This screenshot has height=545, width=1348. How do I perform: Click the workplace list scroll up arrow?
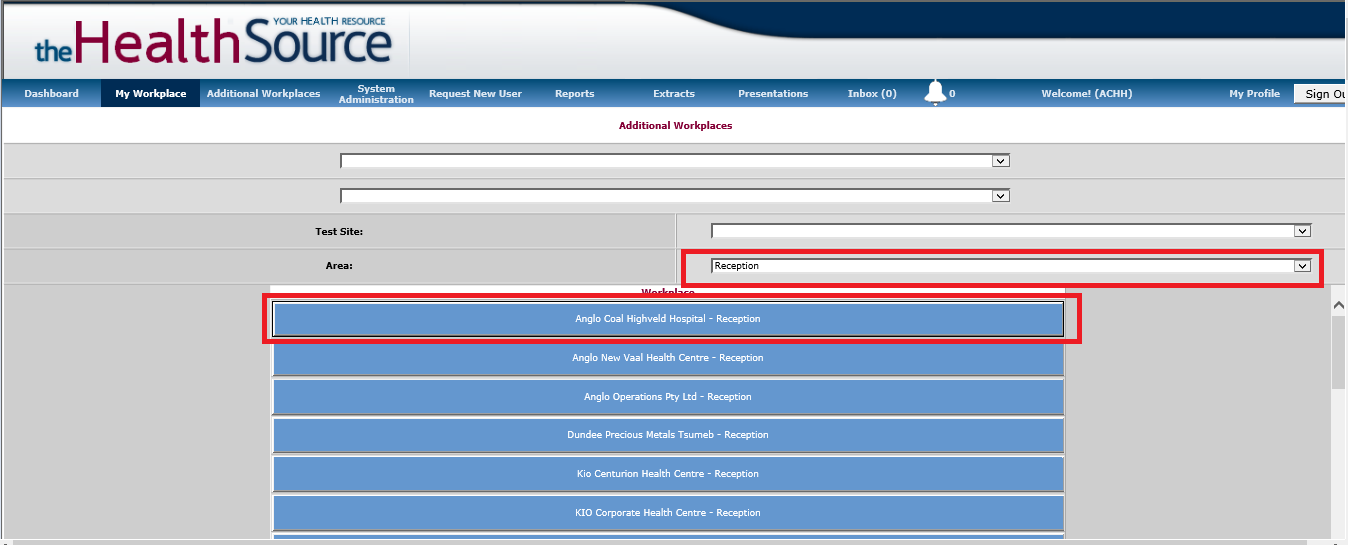[1339, 304]
